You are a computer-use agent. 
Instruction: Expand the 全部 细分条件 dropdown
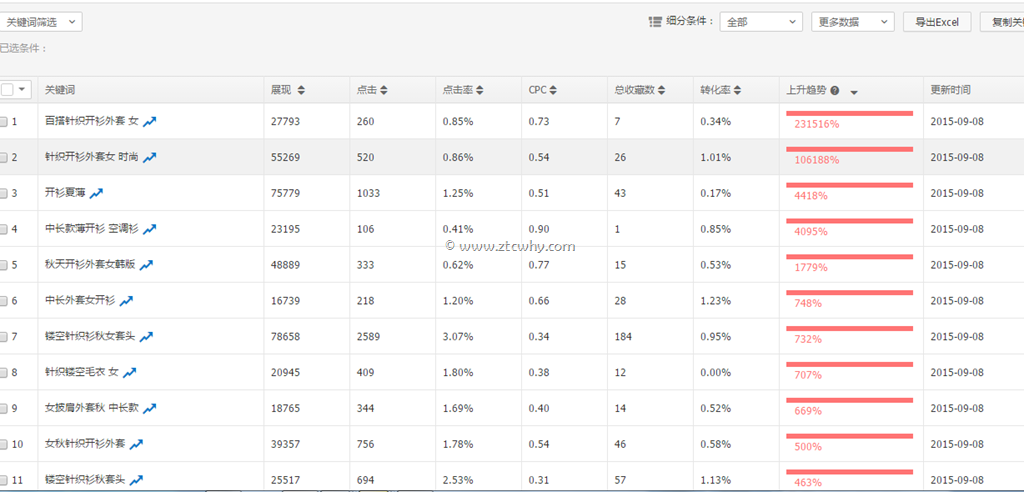[x=760, y=22]
